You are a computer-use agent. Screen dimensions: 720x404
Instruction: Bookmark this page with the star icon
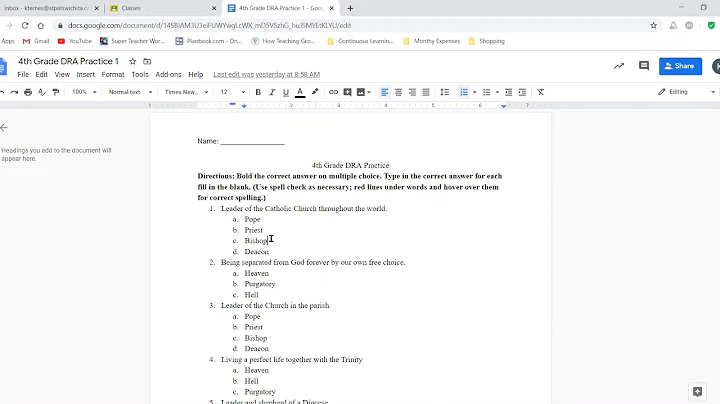653,25
